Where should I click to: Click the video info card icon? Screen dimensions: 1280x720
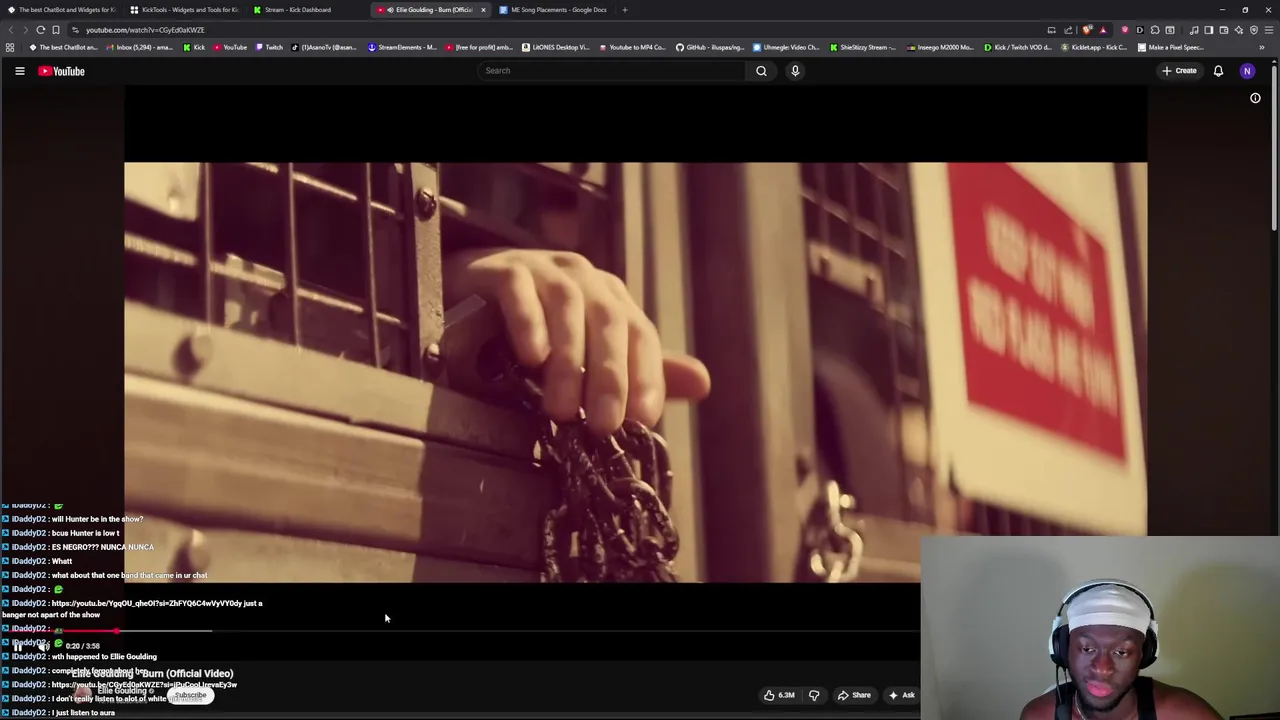coord(1255,98)
